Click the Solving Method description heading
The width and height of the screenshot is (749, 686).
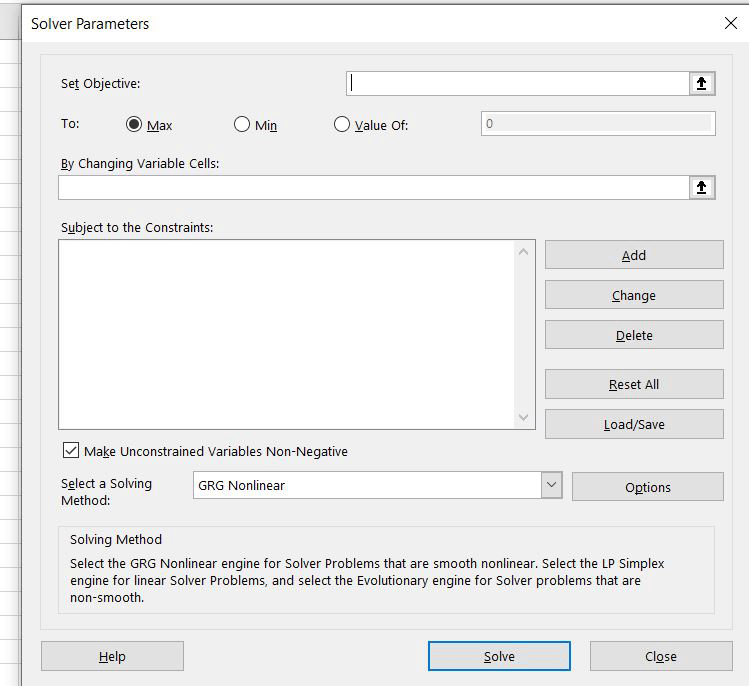pyautogui.click(x=116, y=539)
